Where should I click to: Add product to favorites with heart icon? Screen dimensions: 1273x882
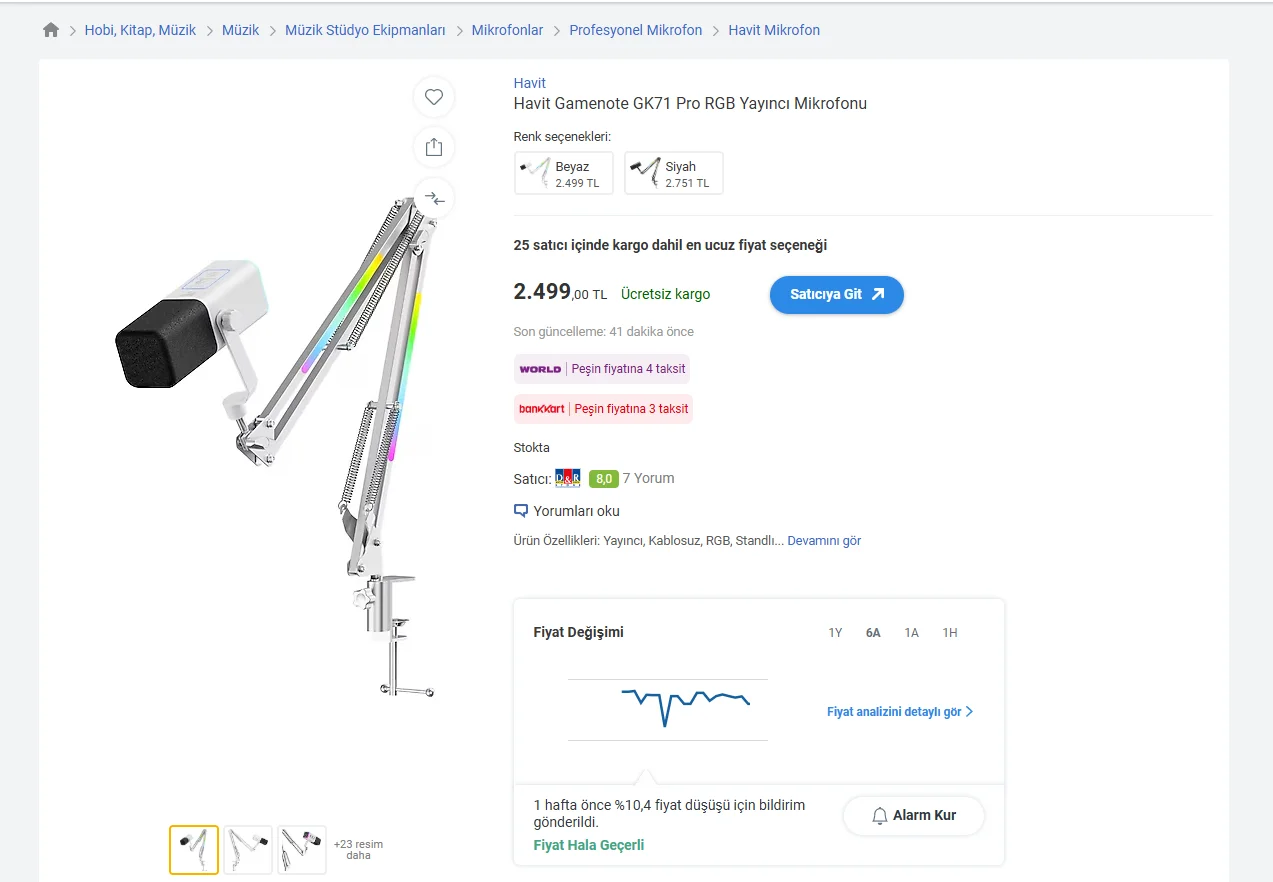pos(434,97)
